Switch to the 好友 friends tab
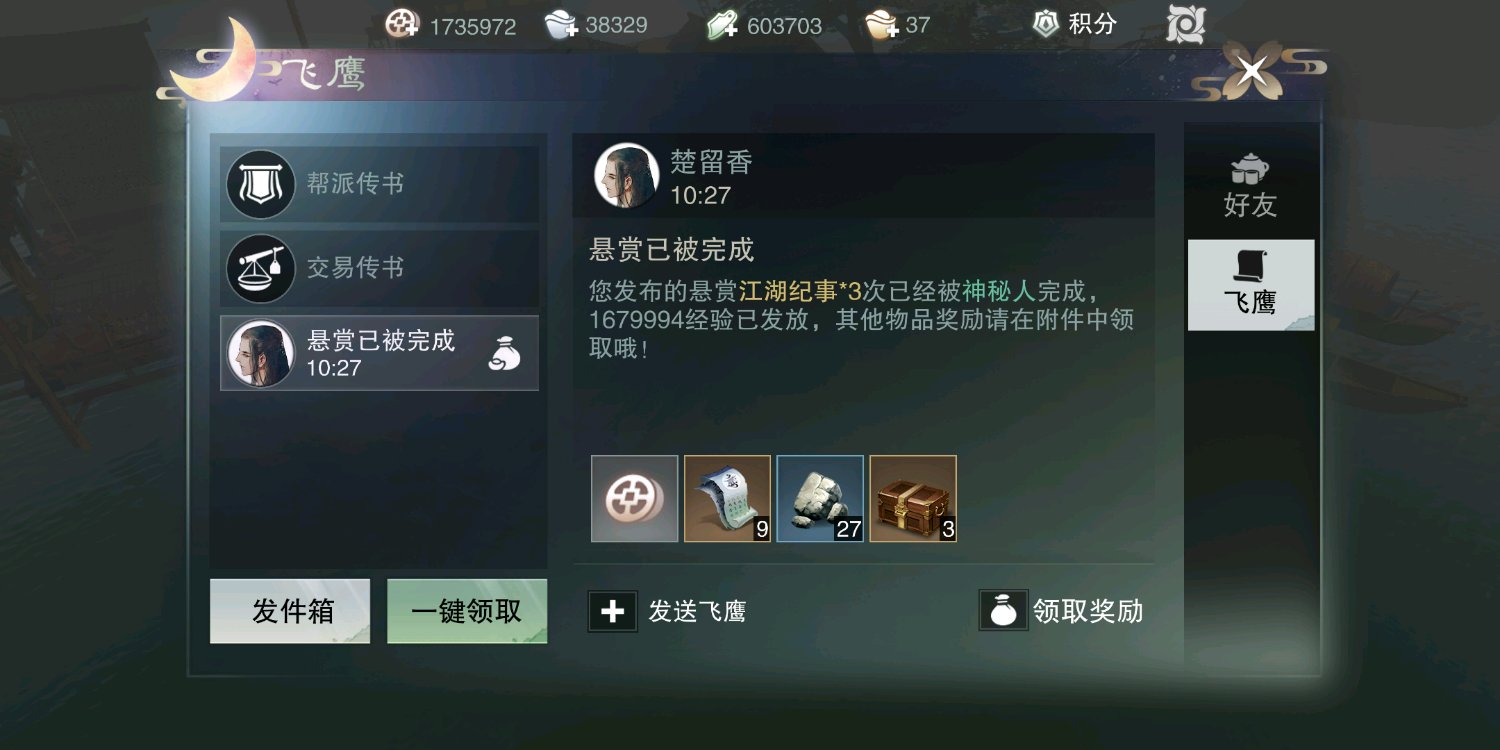This screenshot has height=750, width=1500. [x=1250, y=185]
